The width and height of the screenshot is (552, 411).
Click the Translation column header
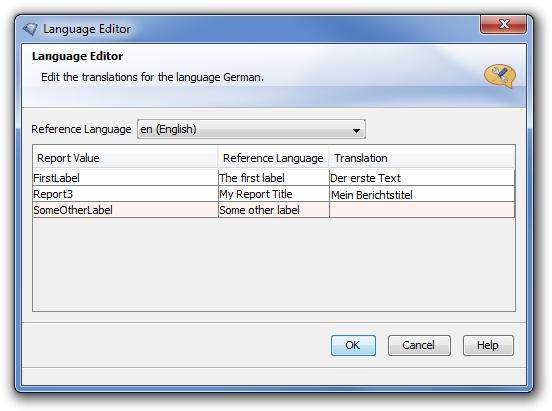point(421,158)
